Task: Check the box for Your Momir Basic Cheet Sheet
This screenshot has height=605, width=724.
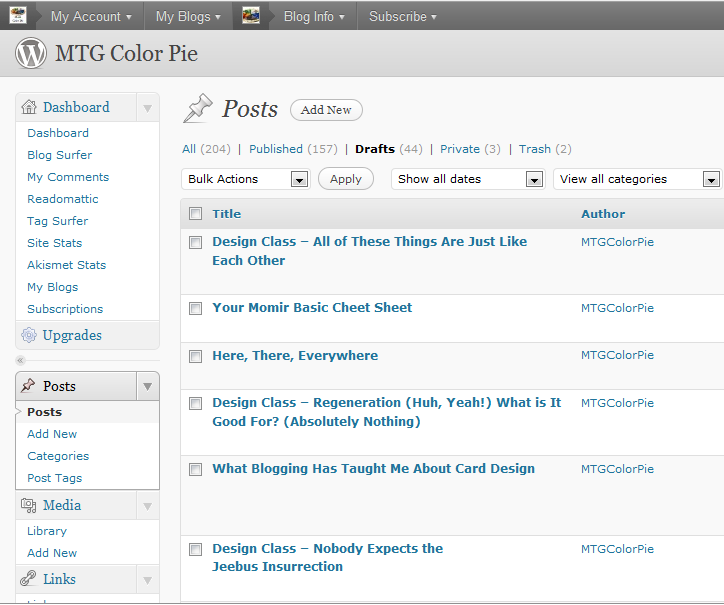Action: click(x=195, y=308)
